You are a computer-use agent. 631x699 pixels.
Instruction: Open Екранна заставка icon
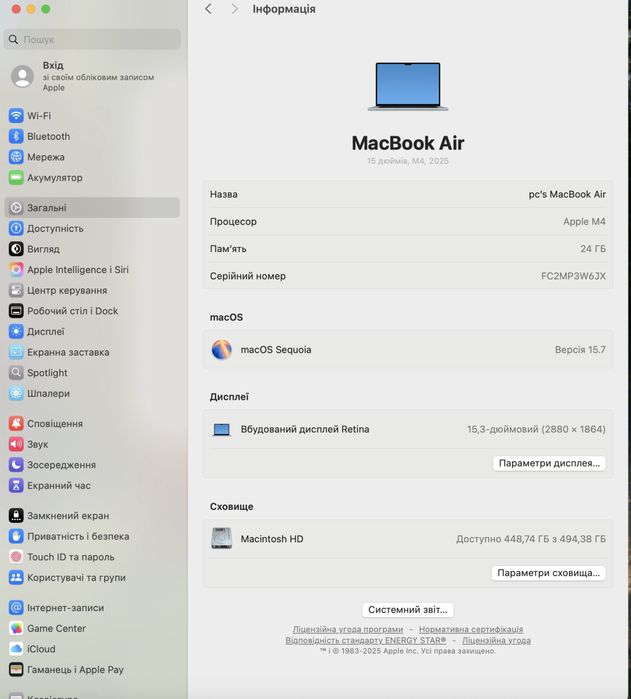16,352
